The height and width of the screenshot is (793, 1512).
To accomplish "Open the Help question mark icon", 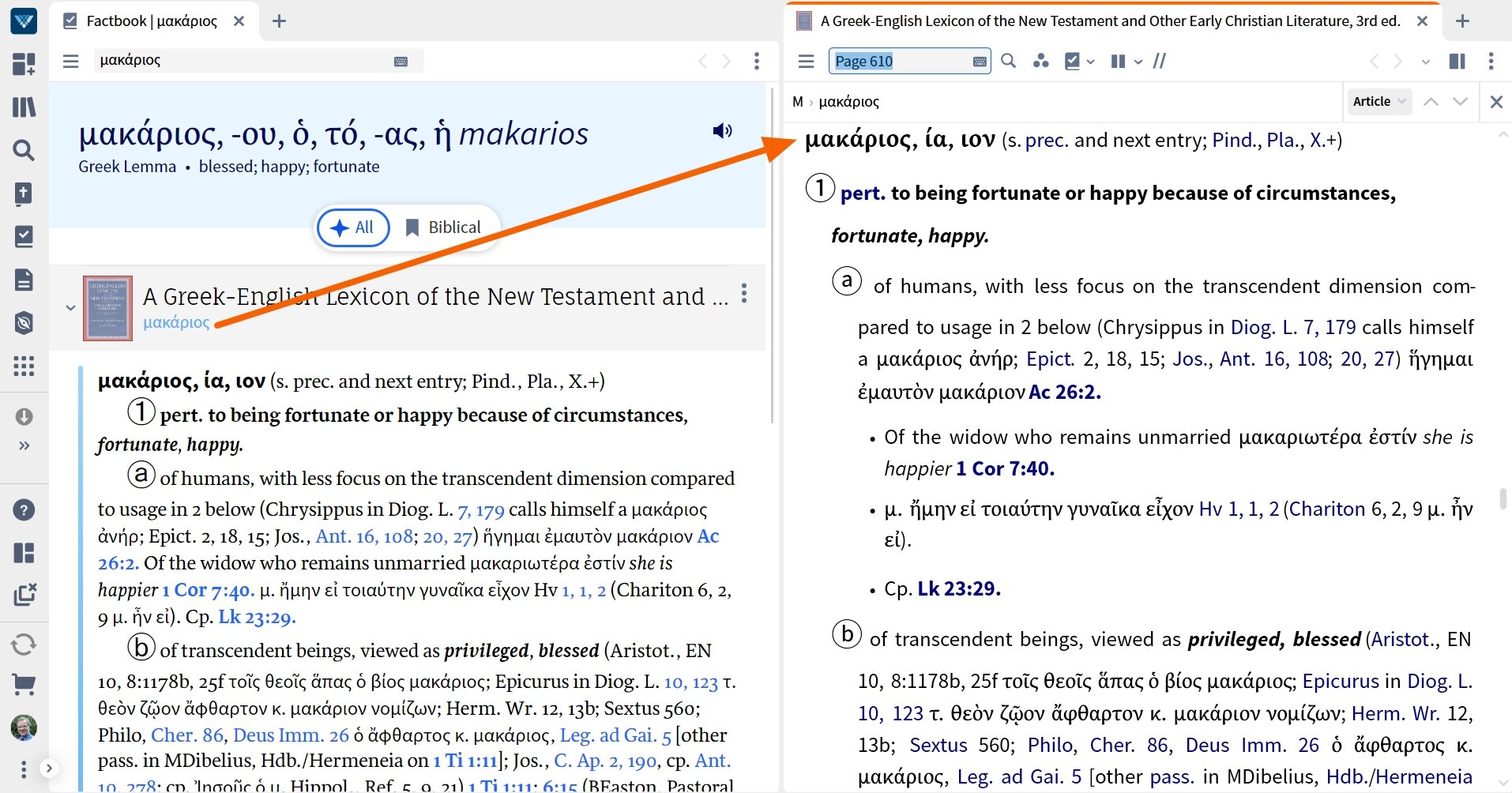I will tap(24, 510).
